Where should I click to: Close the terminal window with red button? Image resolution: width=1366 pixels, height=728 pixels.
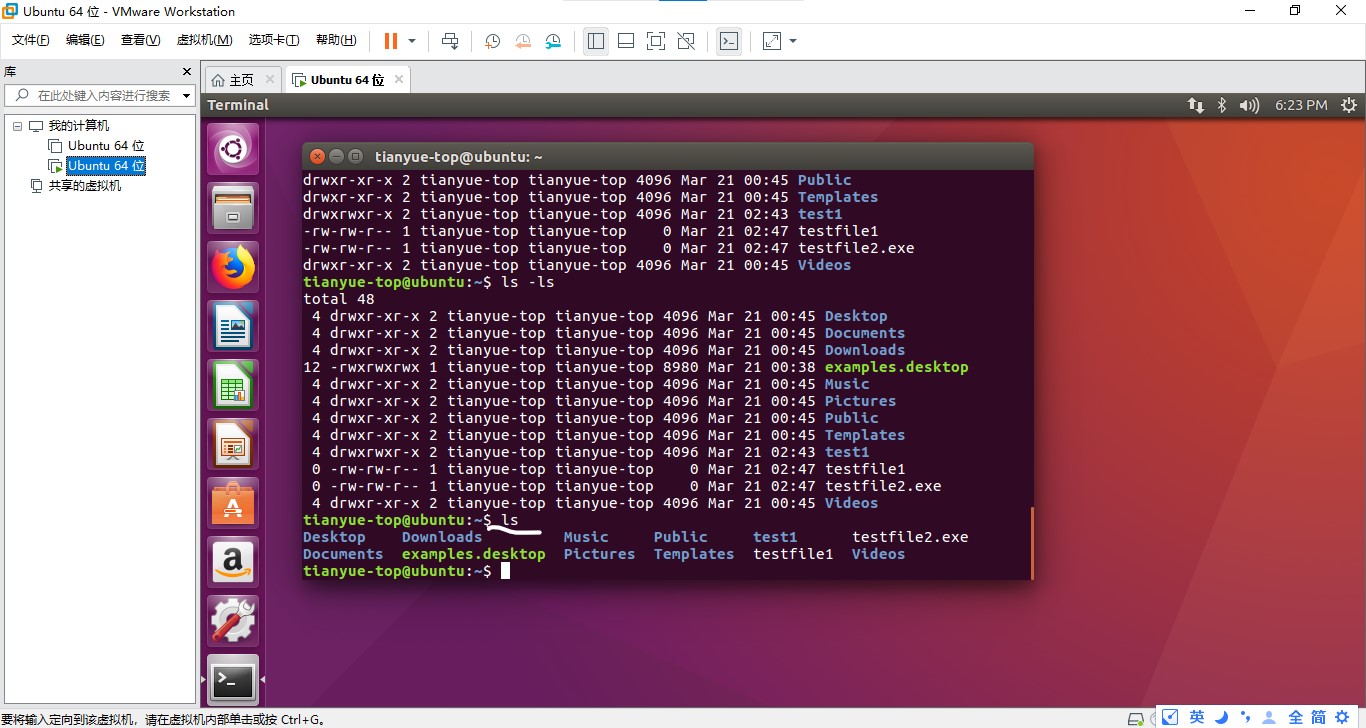pyautogui.click(x=317, y=156)
